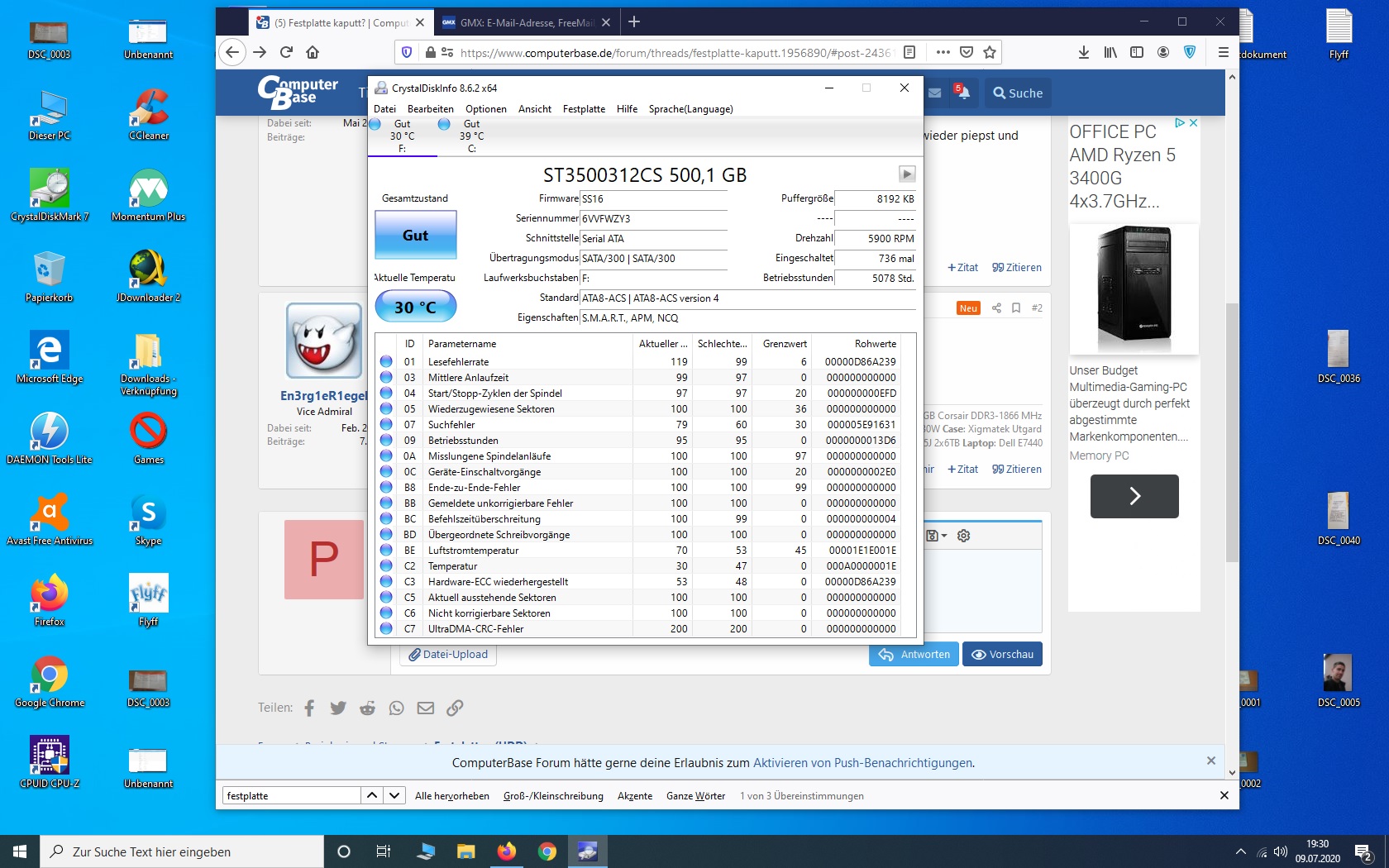Share the thread on Facebook
Image resolution: width=1389 pixels, height=868 pixels.
click(309, 708)
